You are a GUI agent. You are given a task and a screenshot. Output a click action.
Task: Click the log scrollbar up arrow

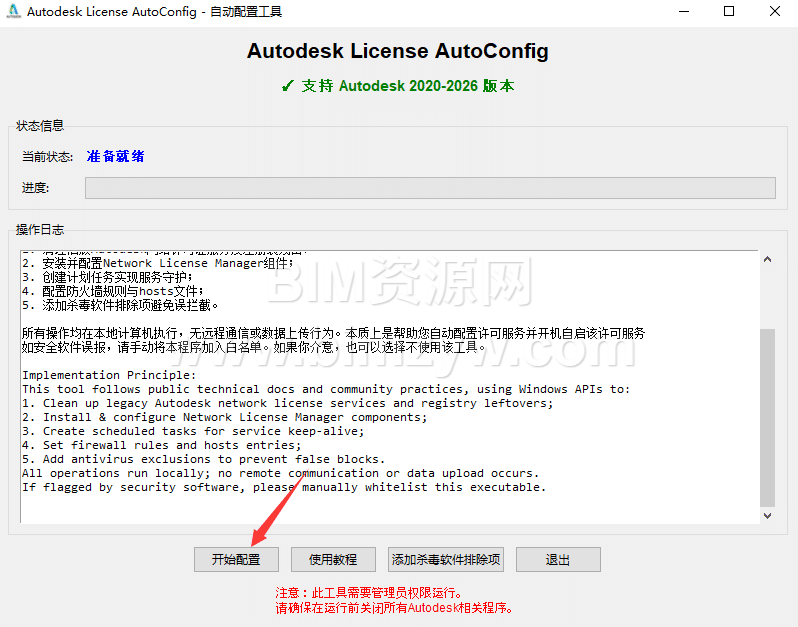point(767,260)
